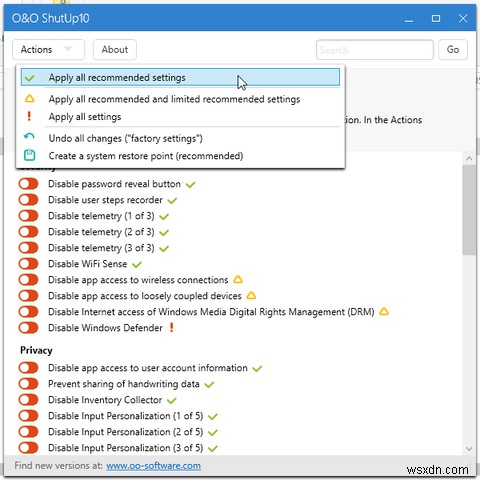Switch on Disable Inventory Collector
The height and width of the screenshot is (480, 480).
[28, 400]
